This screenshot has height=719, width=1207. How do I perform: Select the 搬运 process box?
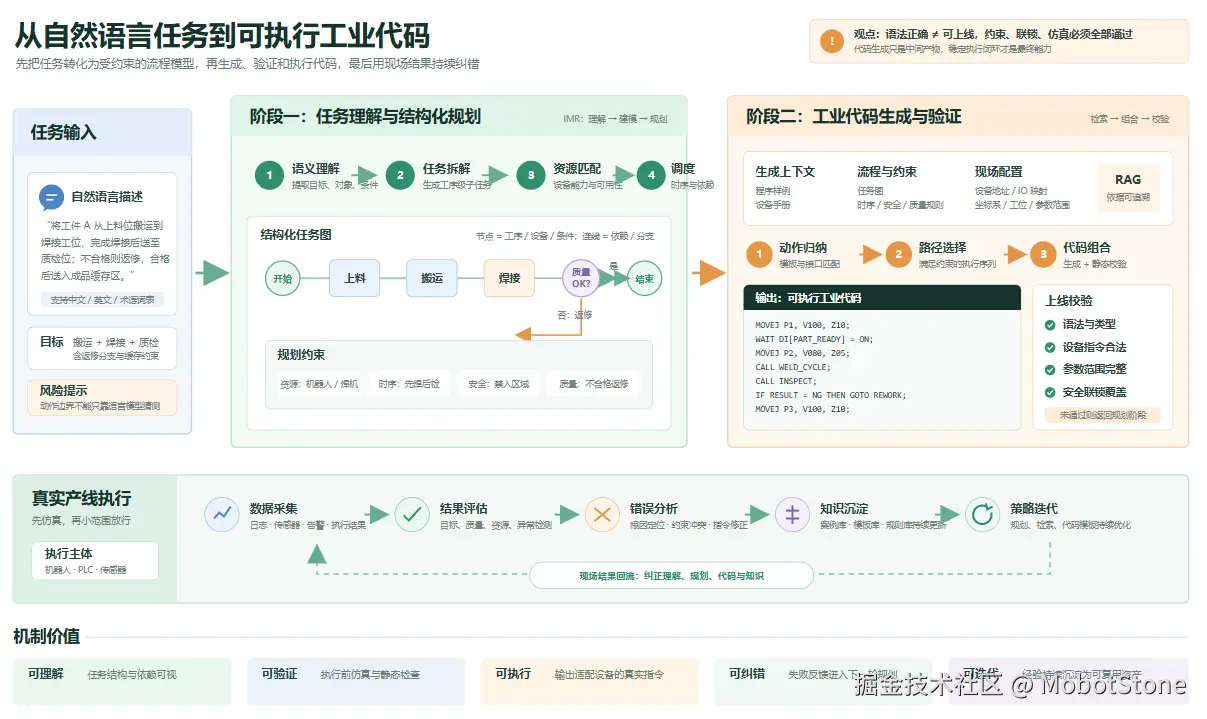tap(432, 278)
